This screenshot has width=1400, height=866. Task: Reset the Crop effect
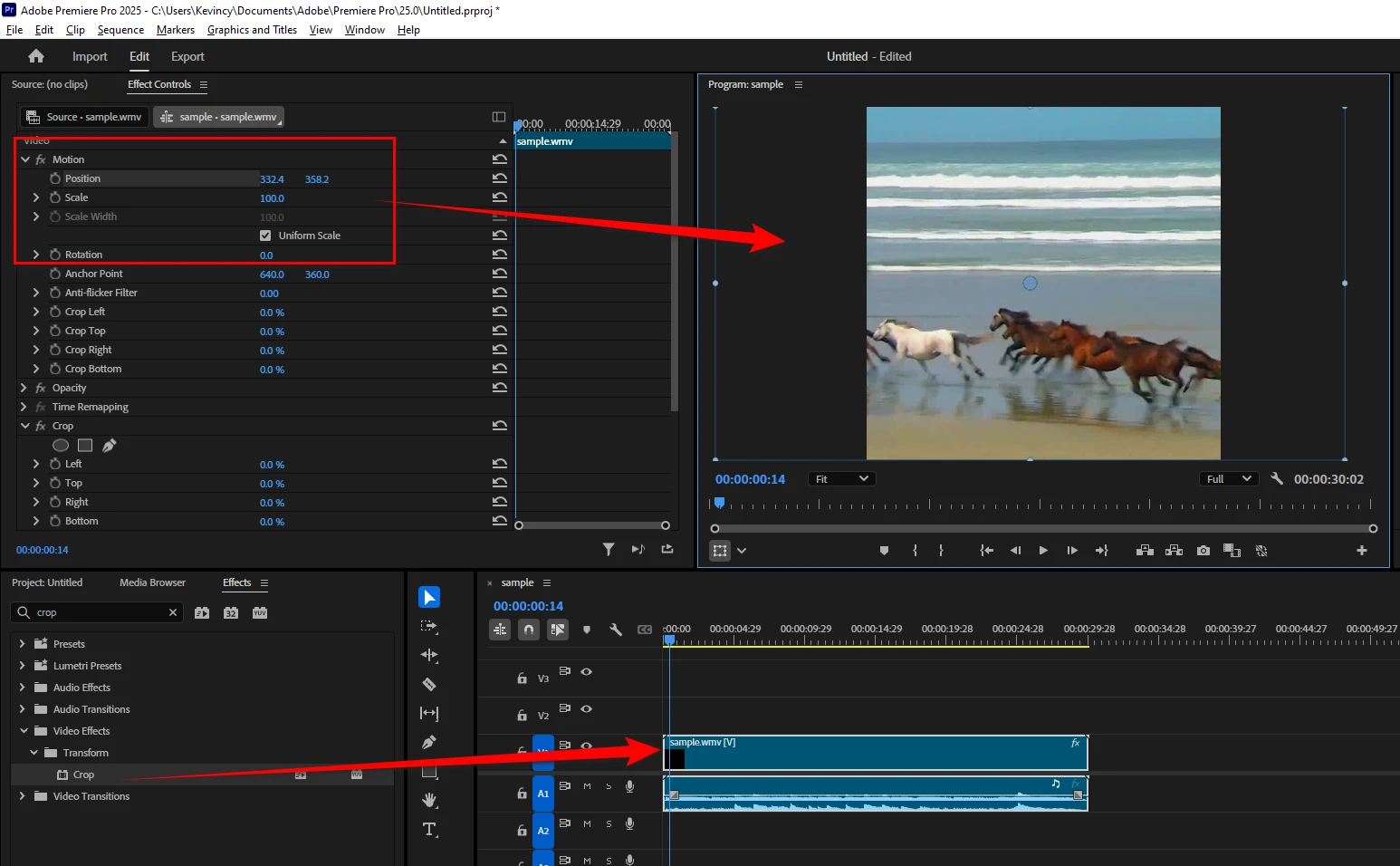pyautogui.click(x=500, y=426)
